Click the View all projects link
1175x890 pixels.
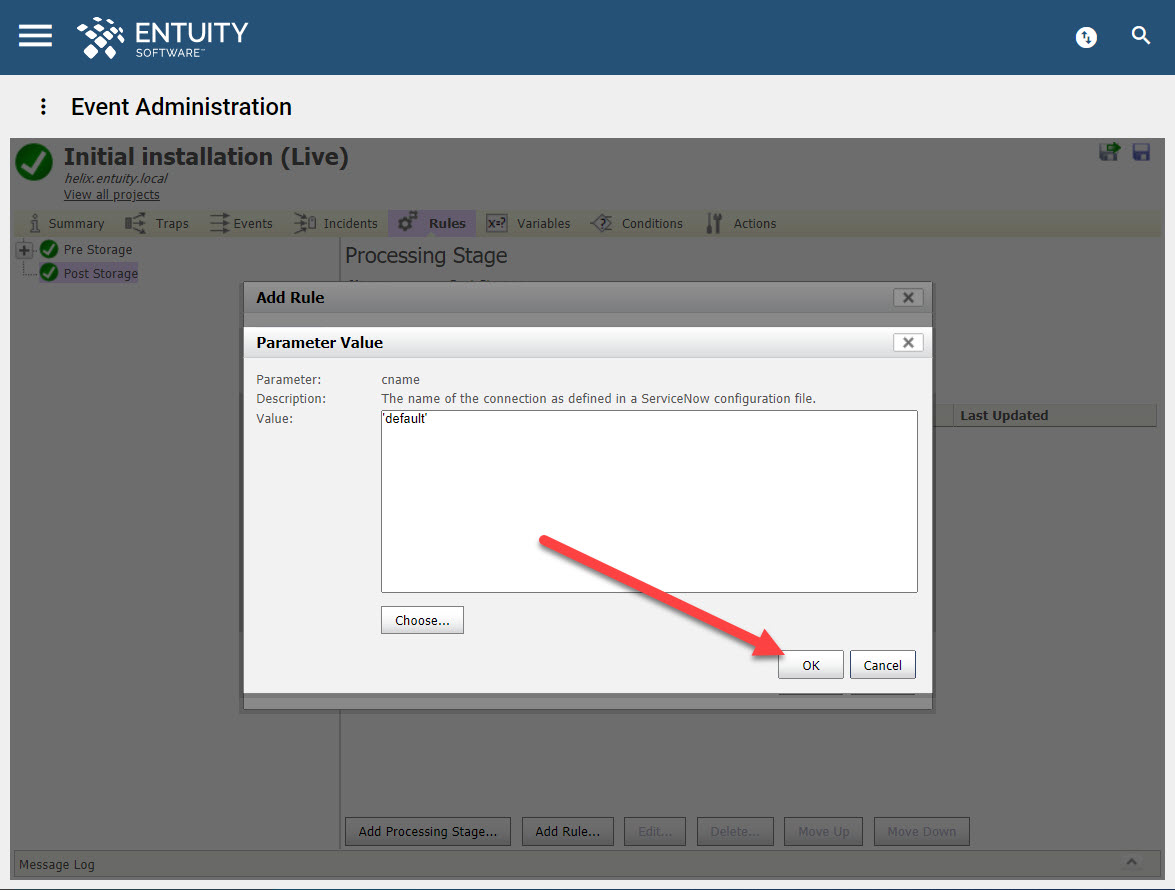point(111,194)
